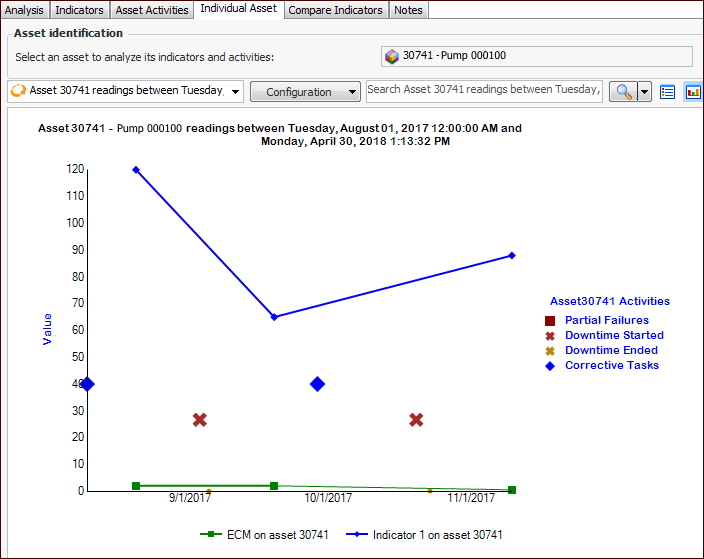Screen dimensions: 704x559
Task: Select the Individual Asset tab
Action: point(238,9)
